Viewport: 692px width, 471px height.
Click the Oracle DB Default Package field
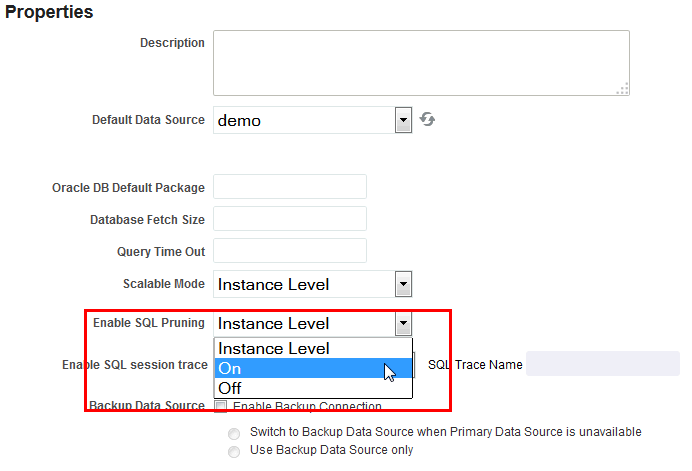tap(290, 187)
